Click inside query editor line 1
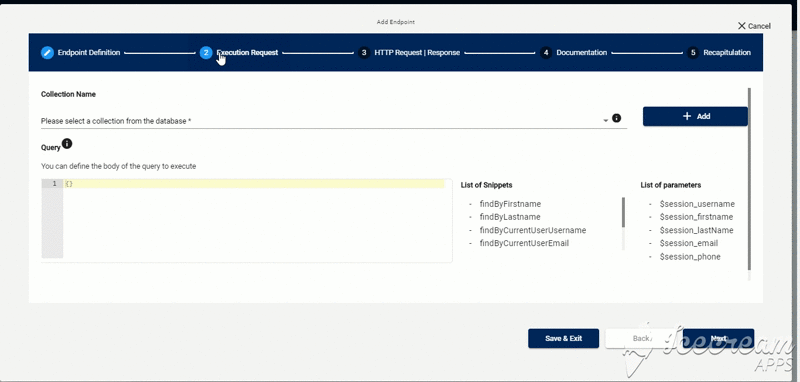Viewport: 800px width, 382px height. tap(254, 184)
